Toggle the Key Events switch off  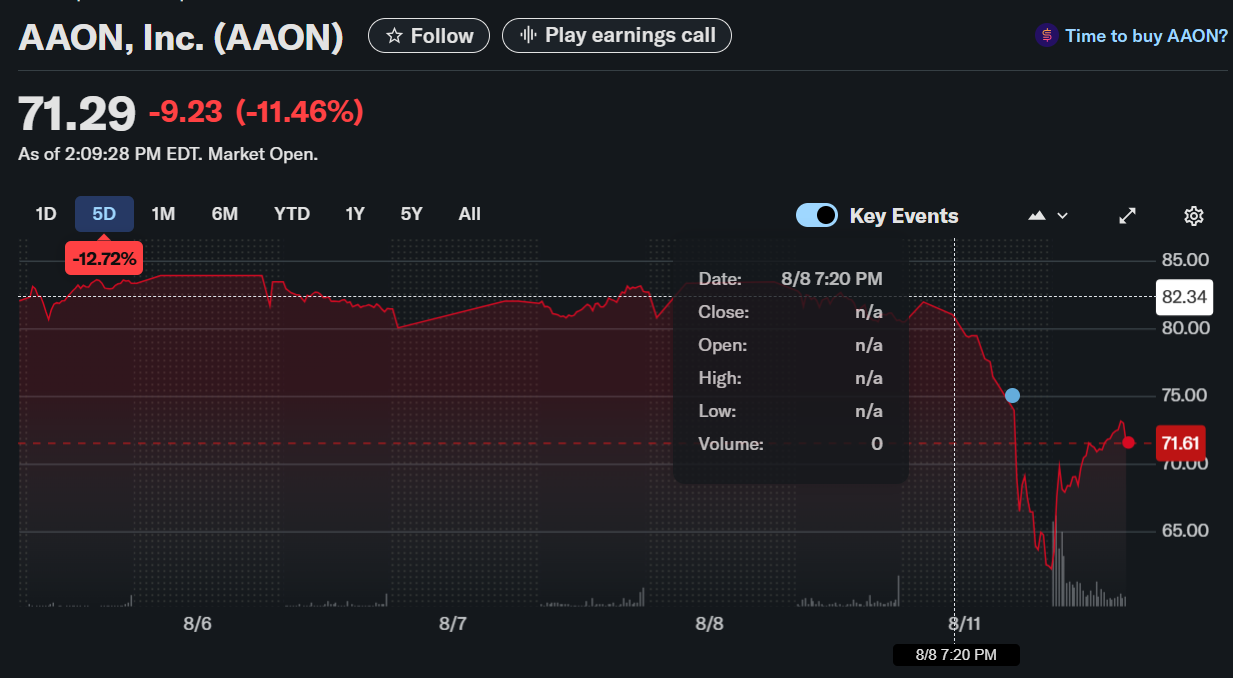coord(817,216)
